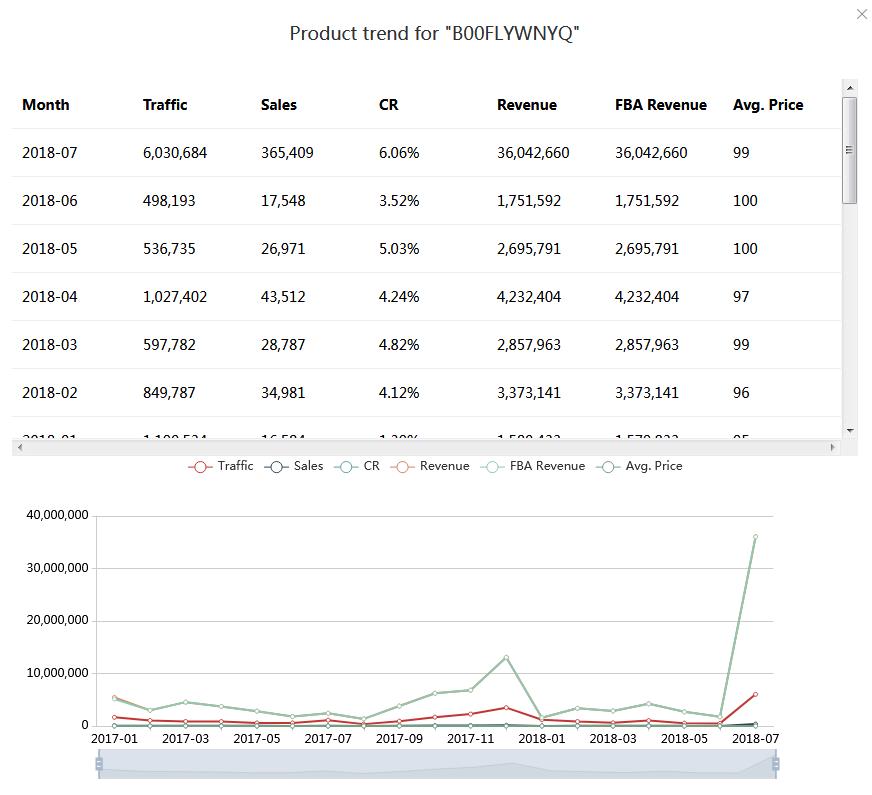Screen dimensions: 872x795
Task: Click the Month column header
Action: click(x=46, y=105)
